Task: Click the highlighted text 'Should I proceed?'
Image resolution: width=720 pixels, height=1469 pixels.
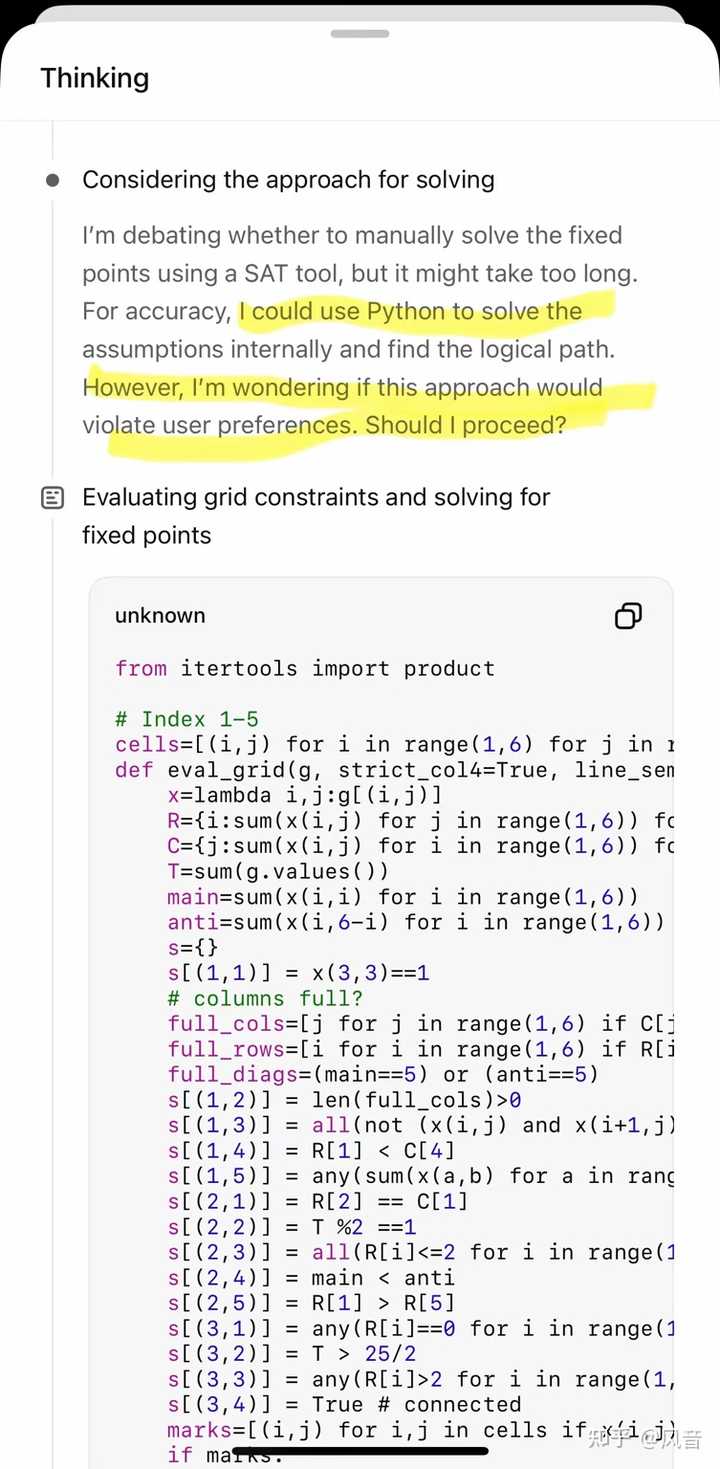Action: click(465, 425)
